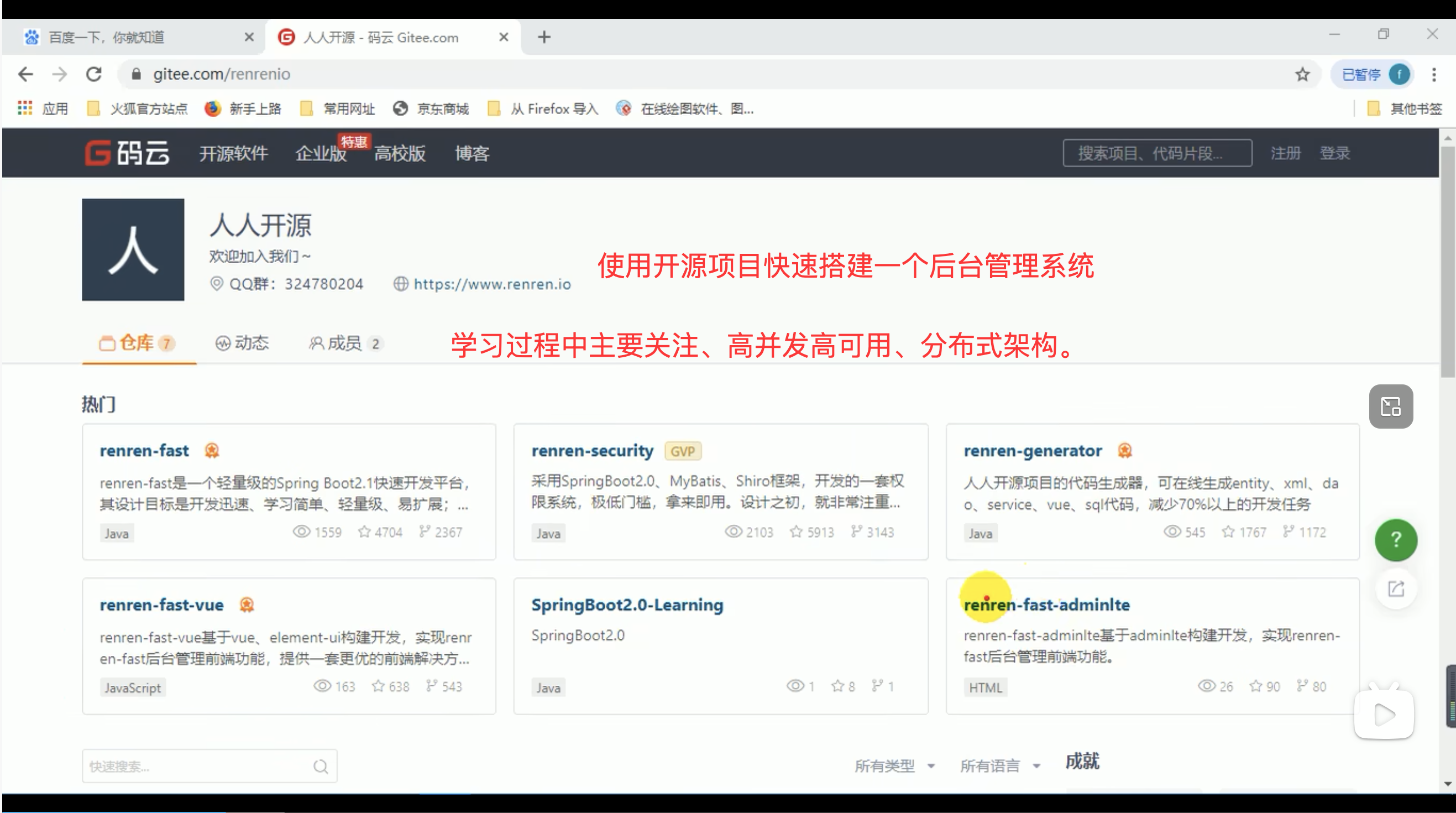Click the browser reload icon
The width and height of the screenshot is (1456, 813).
94,74
